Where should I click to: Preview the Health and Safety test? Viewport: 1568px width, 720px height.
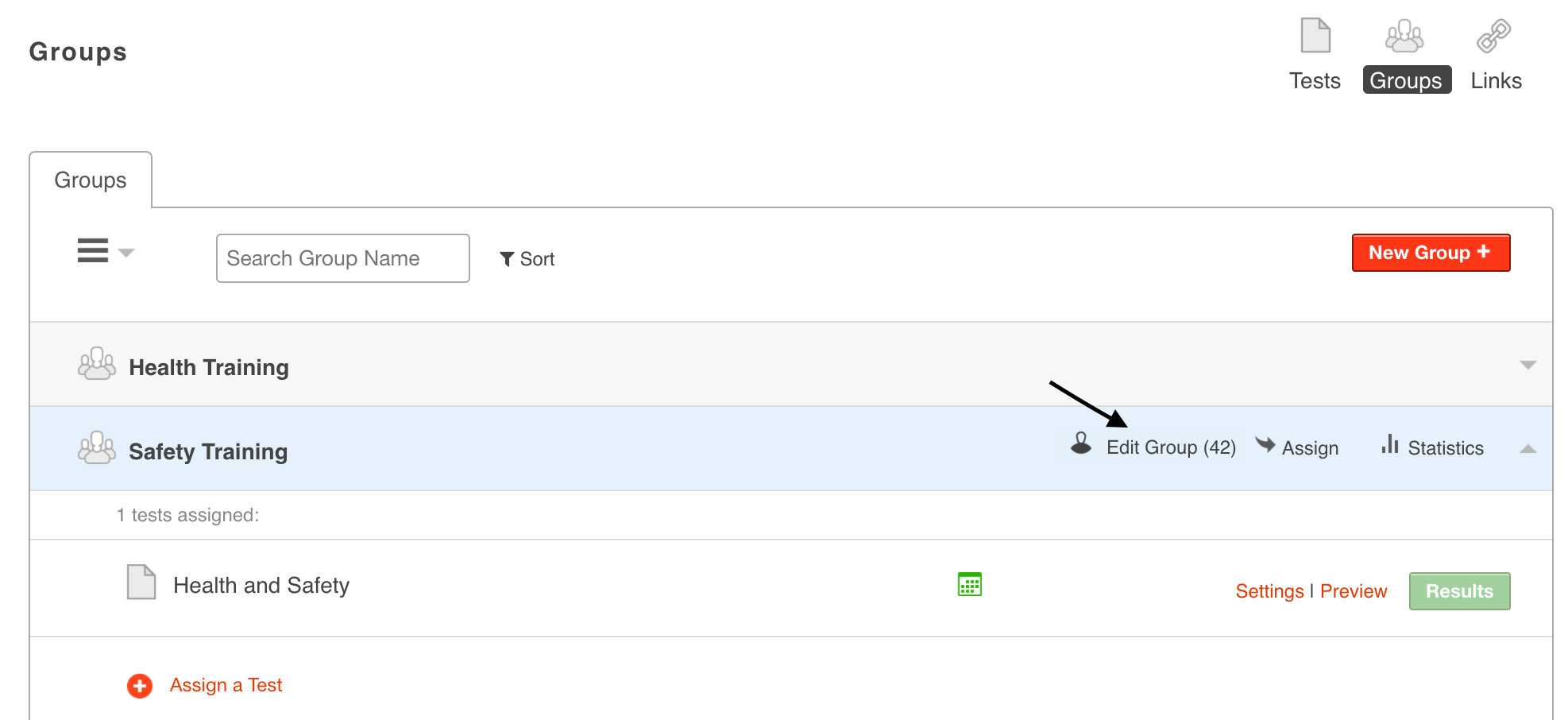point(1354,591)
